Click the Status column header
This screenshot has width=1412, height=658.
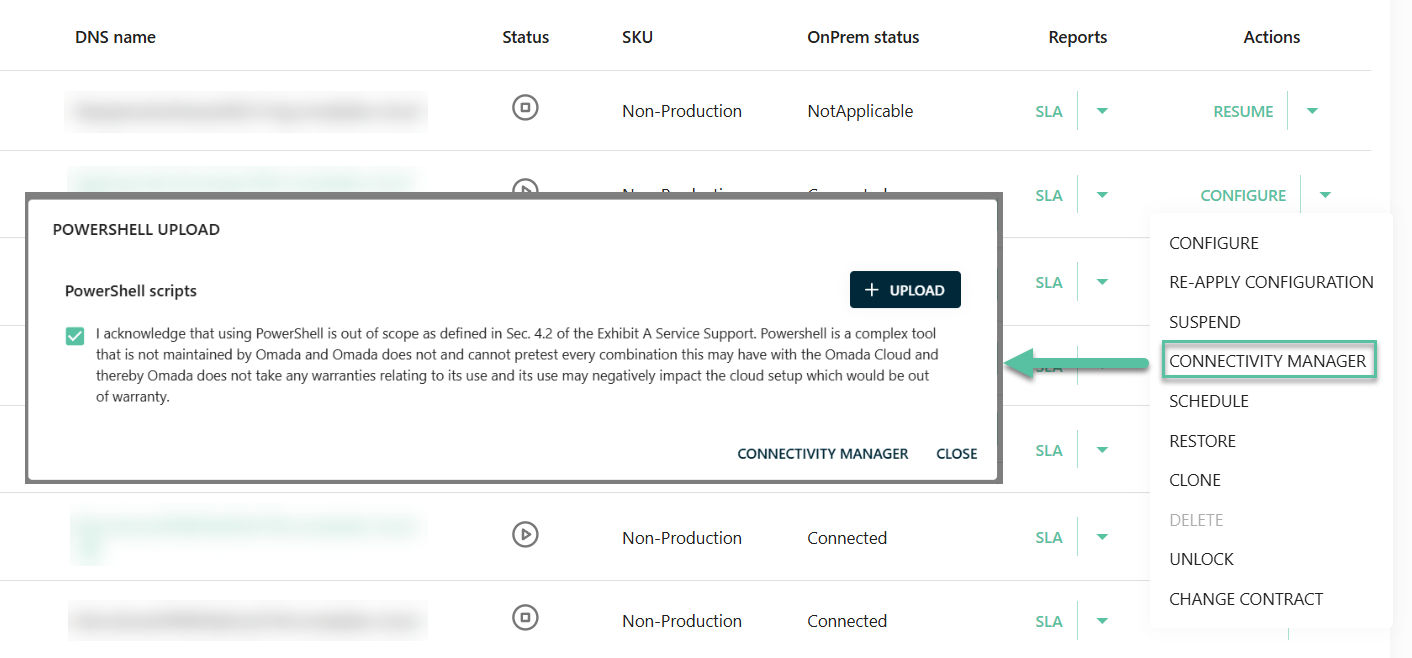tap(526, 37)
